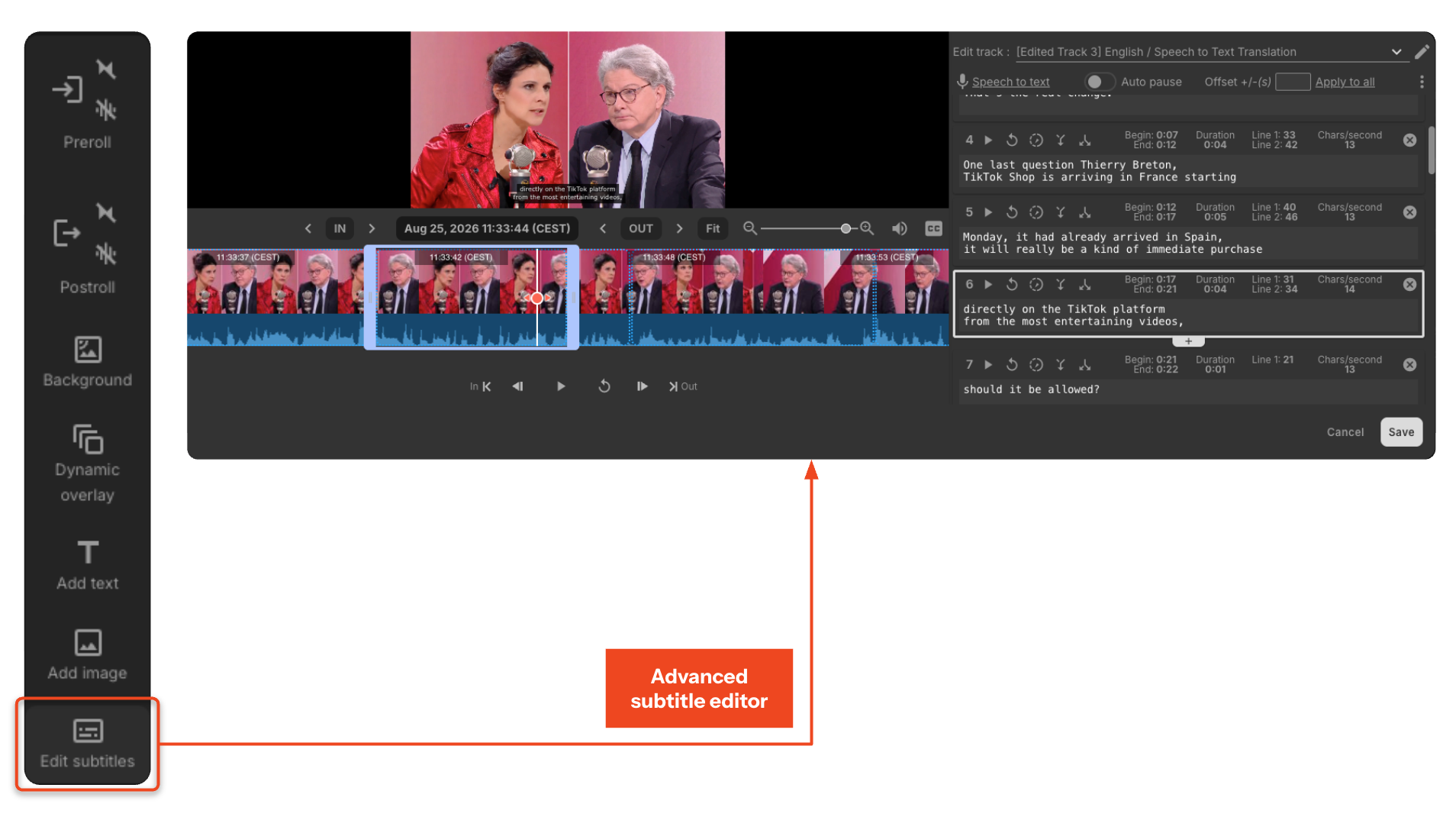Play subtitle 5
1456x817 pixels.
[988, 212]
